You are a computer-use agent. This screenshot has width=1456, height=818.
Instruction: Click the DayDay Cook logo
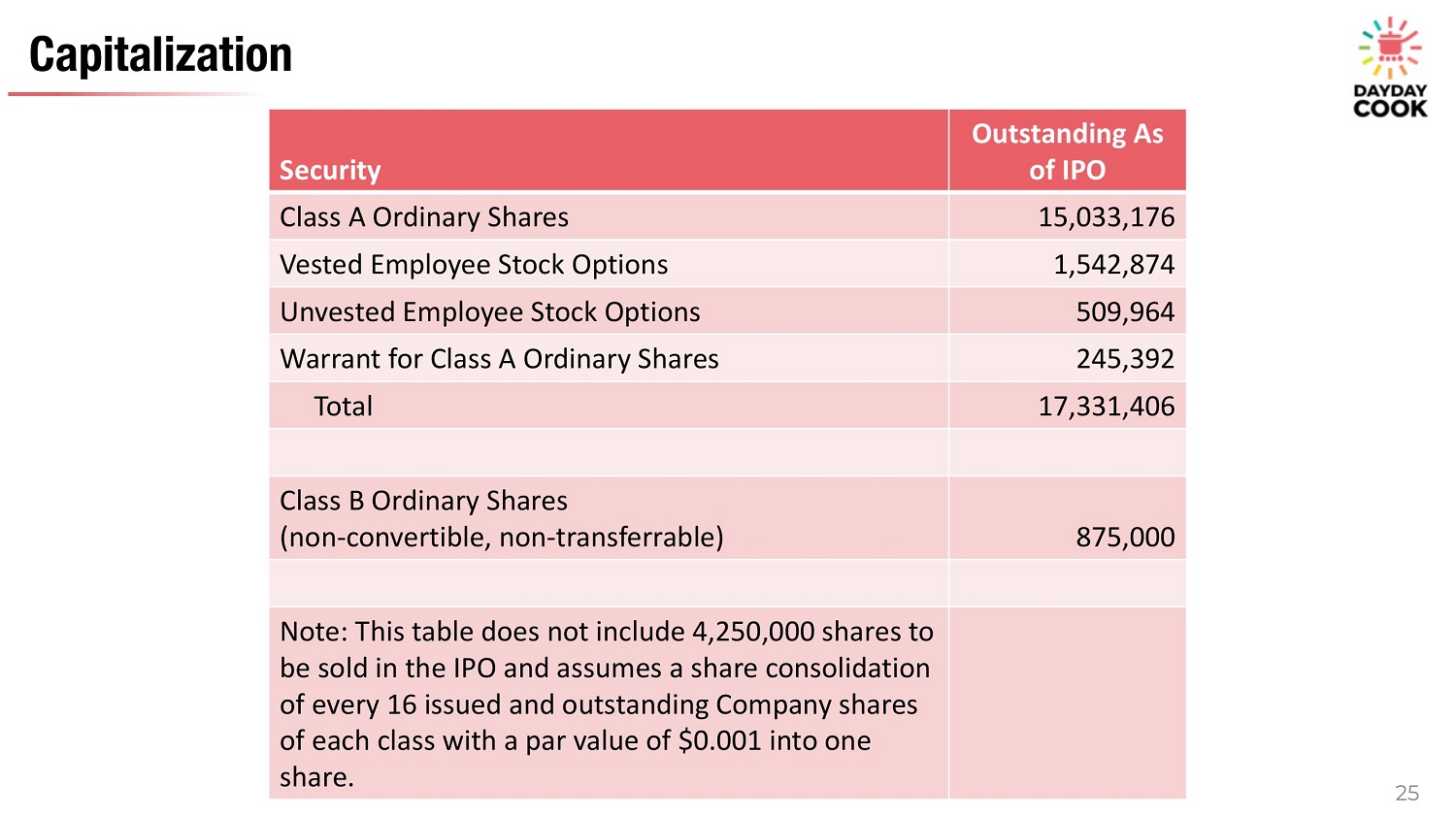1390,68
